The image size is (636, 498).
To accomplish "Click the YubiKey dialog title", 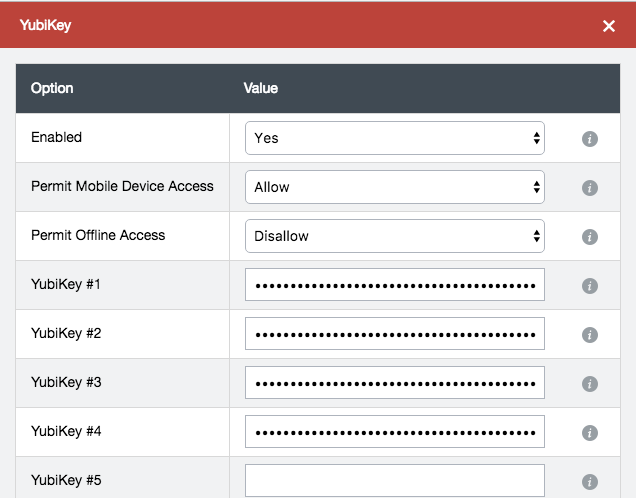I will coord(45,25).
